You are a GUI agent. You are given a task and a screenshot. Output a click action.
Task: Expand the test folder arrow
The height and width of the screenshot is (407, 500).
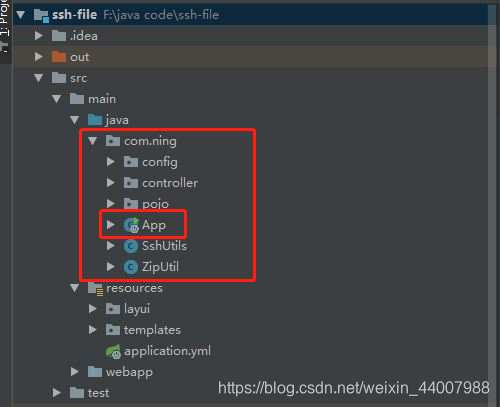point(57,393)
